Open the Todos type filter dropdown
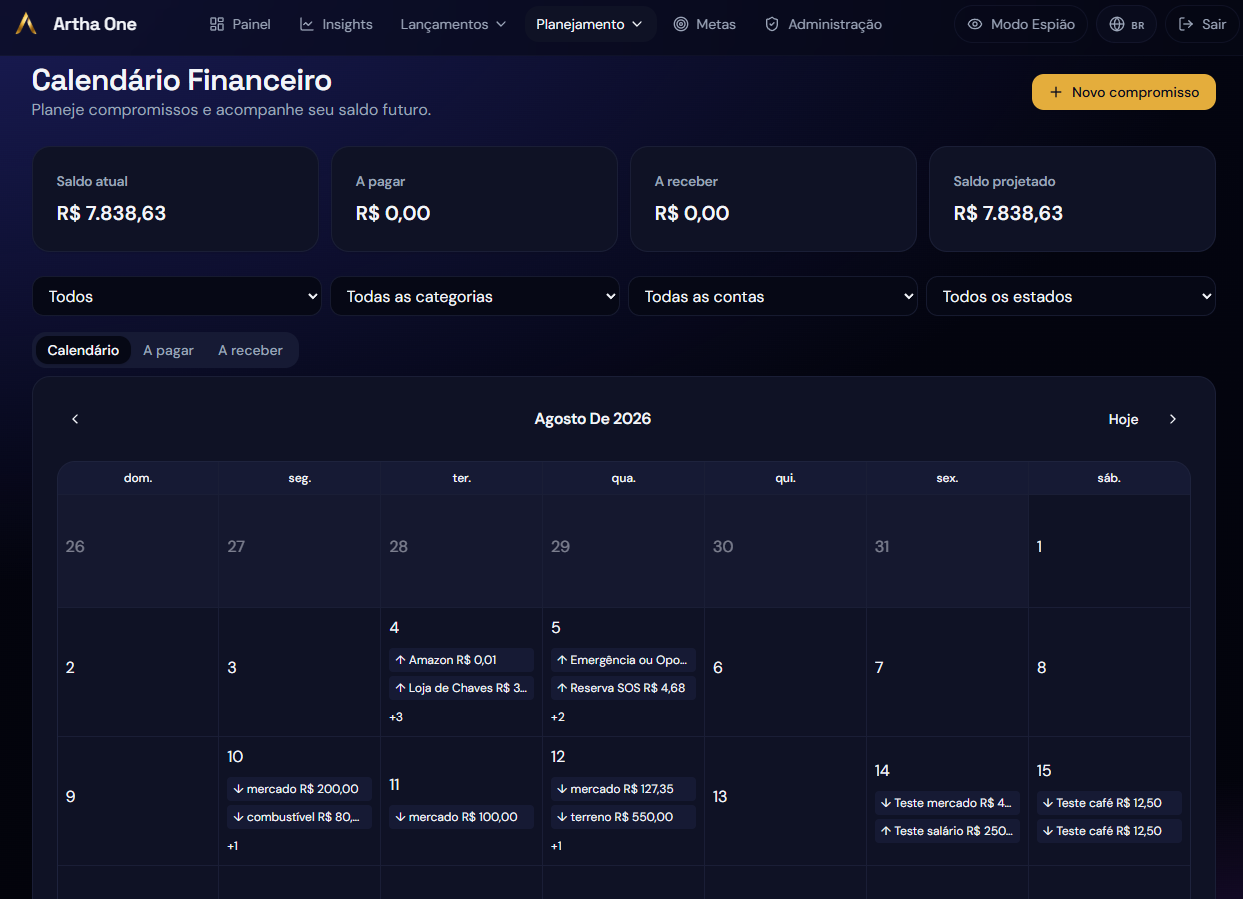1243x899 pixels. tap(177, 296)
